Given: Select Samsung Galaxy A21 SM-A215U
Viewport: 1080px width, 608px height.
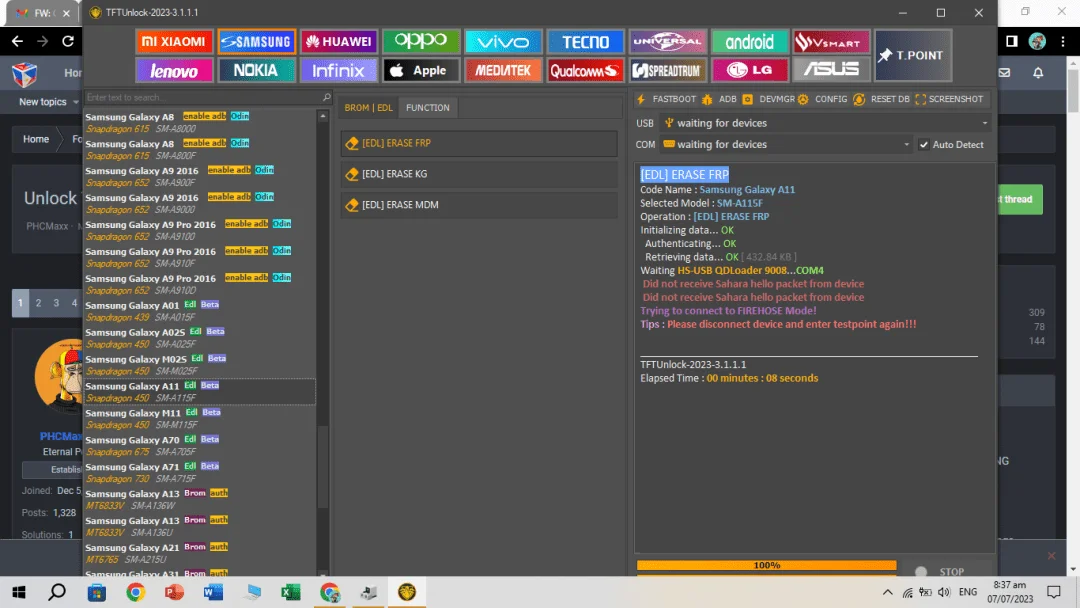Looking at the screenshot, I should click(x=200, y=553).
